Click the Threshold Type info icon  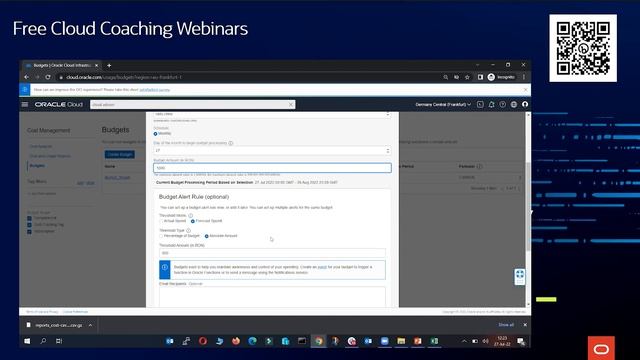tap(189, 230)
